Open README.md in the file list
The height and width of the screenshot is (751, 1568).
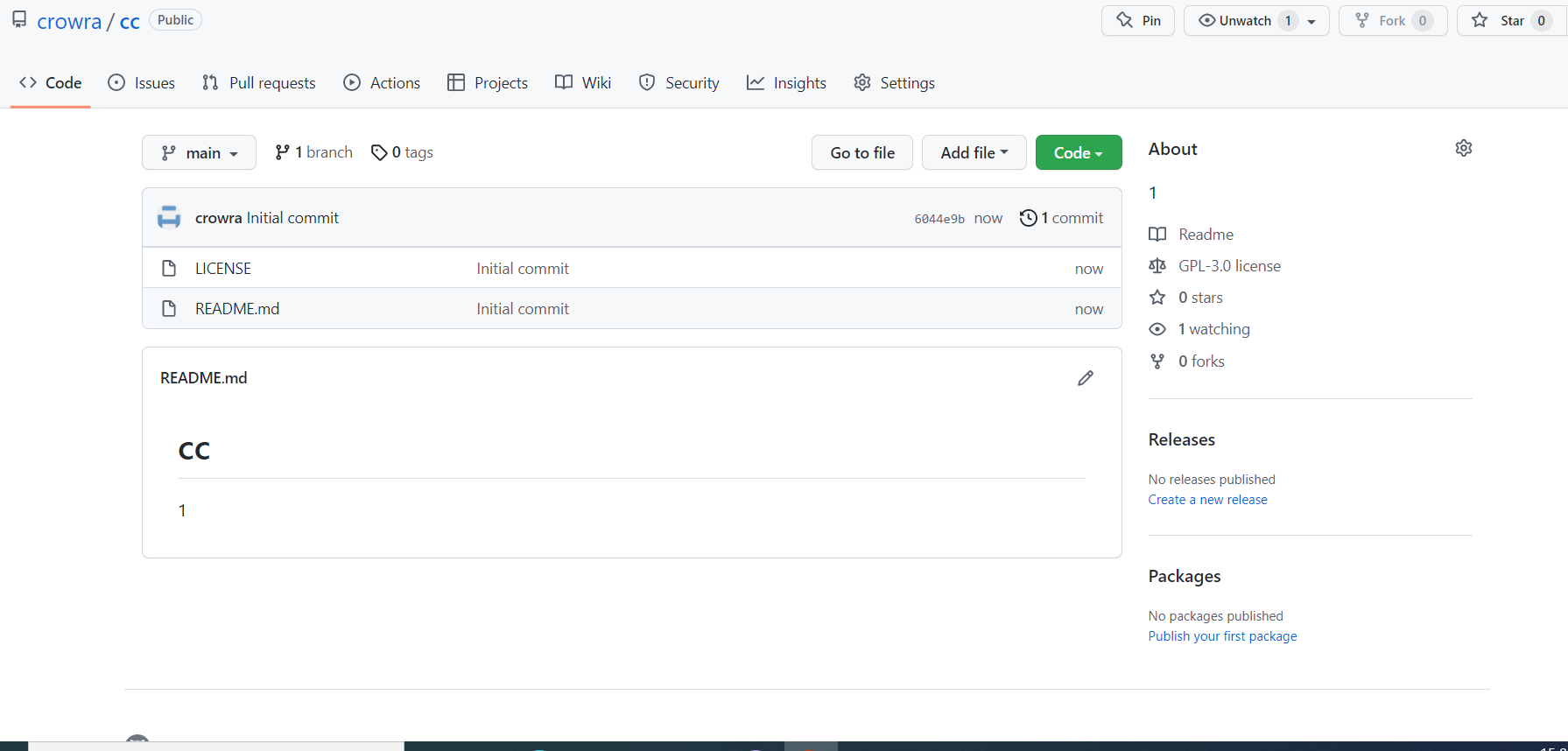click(237, 309)
